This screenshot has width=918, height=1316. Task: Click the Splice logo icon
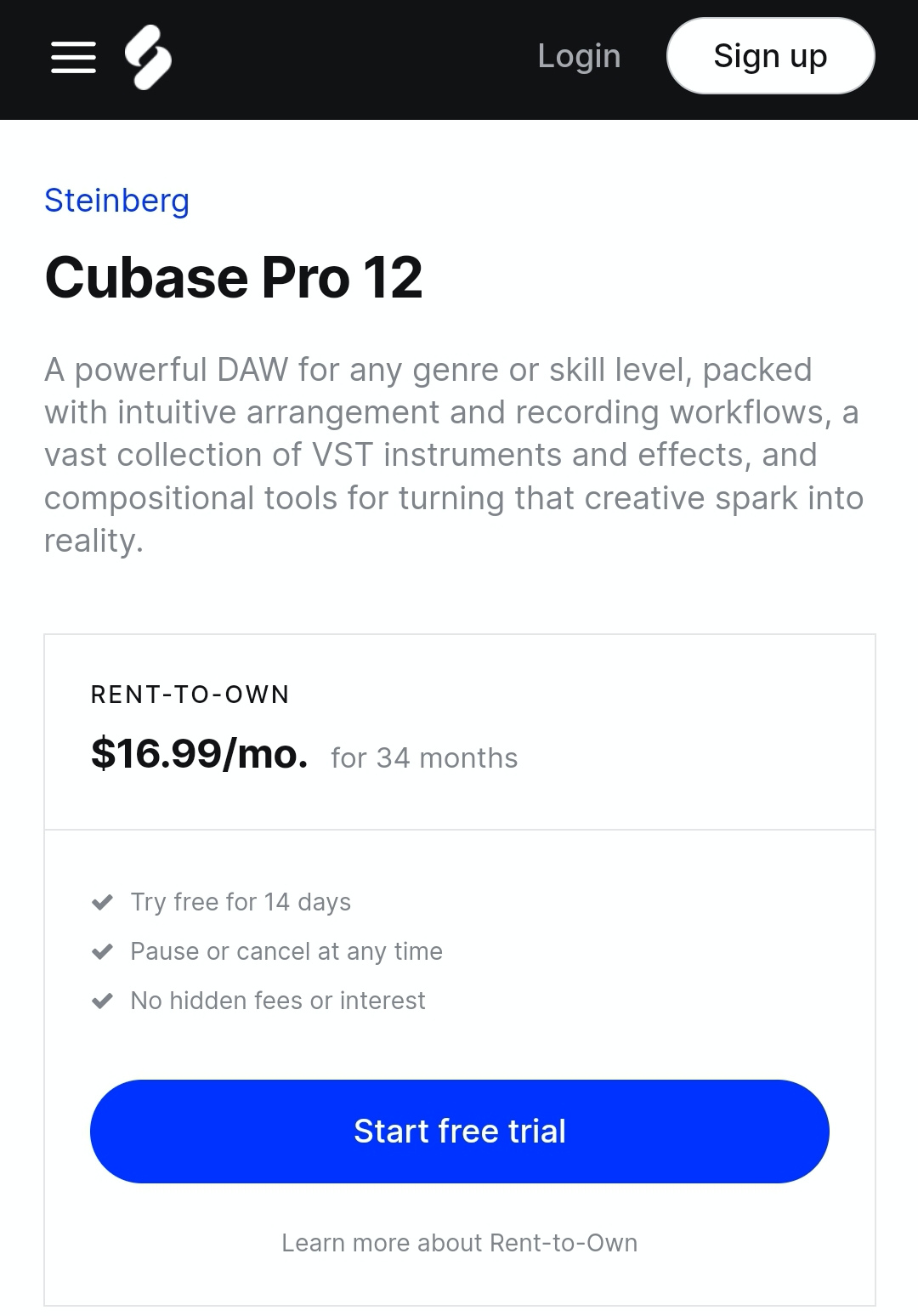pyautogui.click(x=148, y=57)
